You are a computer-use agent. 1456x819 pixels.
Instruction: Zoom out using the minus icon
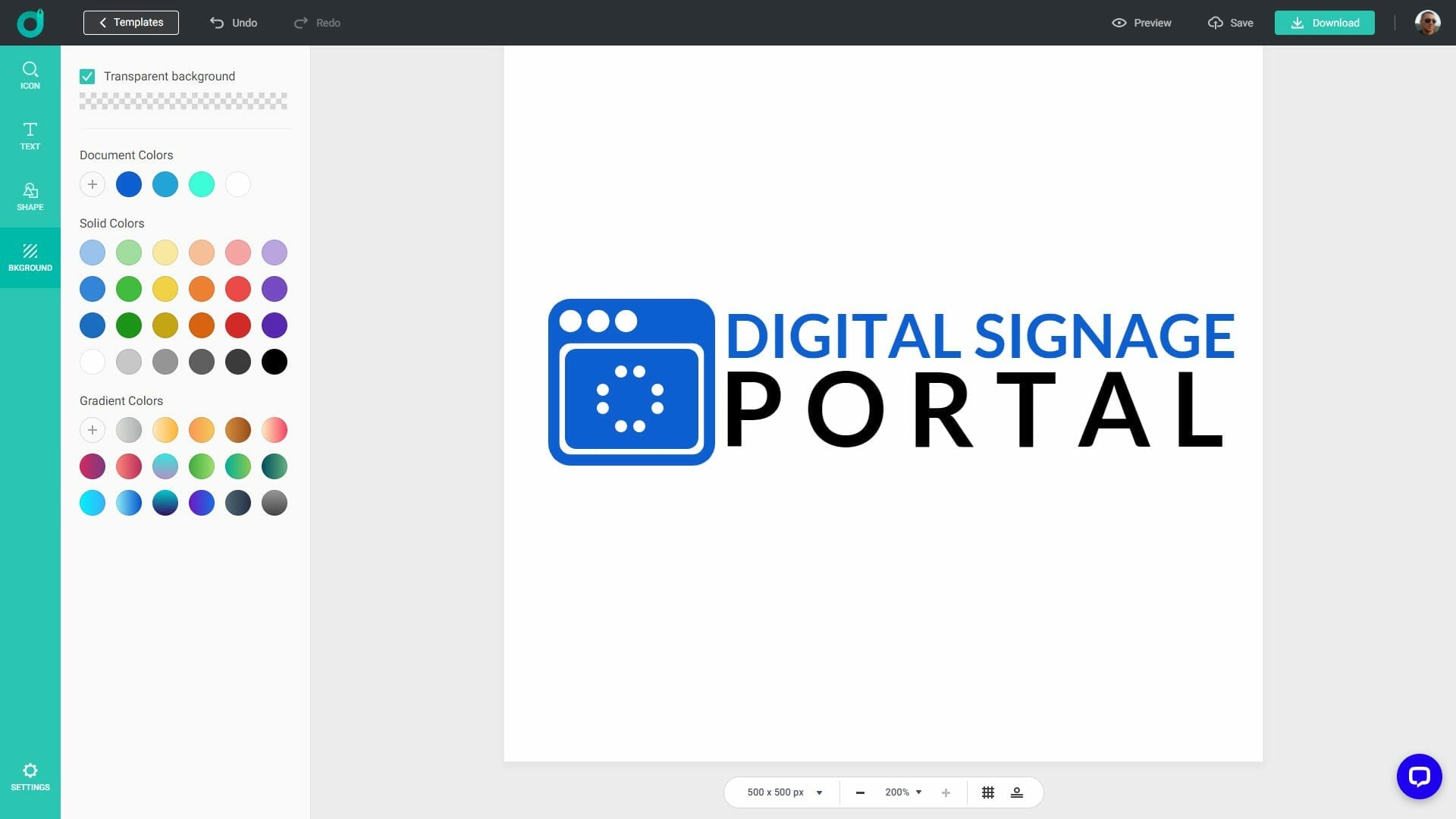click(861, 792)
